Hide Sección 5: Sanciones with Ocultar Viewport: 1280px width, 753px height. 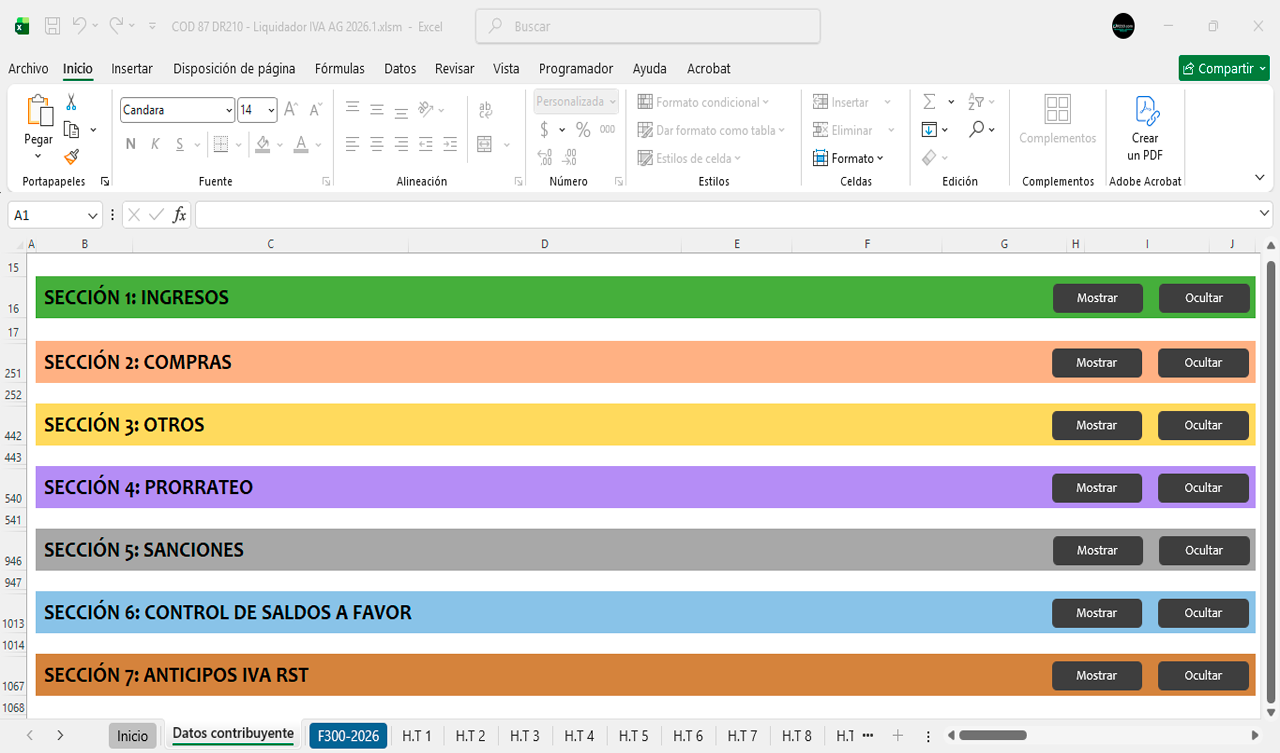point(1203,550)
